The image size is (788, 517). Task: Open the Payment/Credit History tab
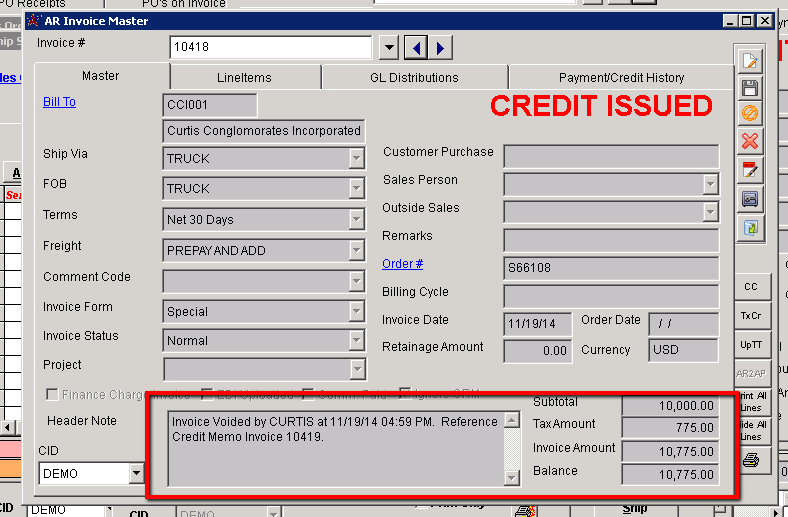pos(621,77)
